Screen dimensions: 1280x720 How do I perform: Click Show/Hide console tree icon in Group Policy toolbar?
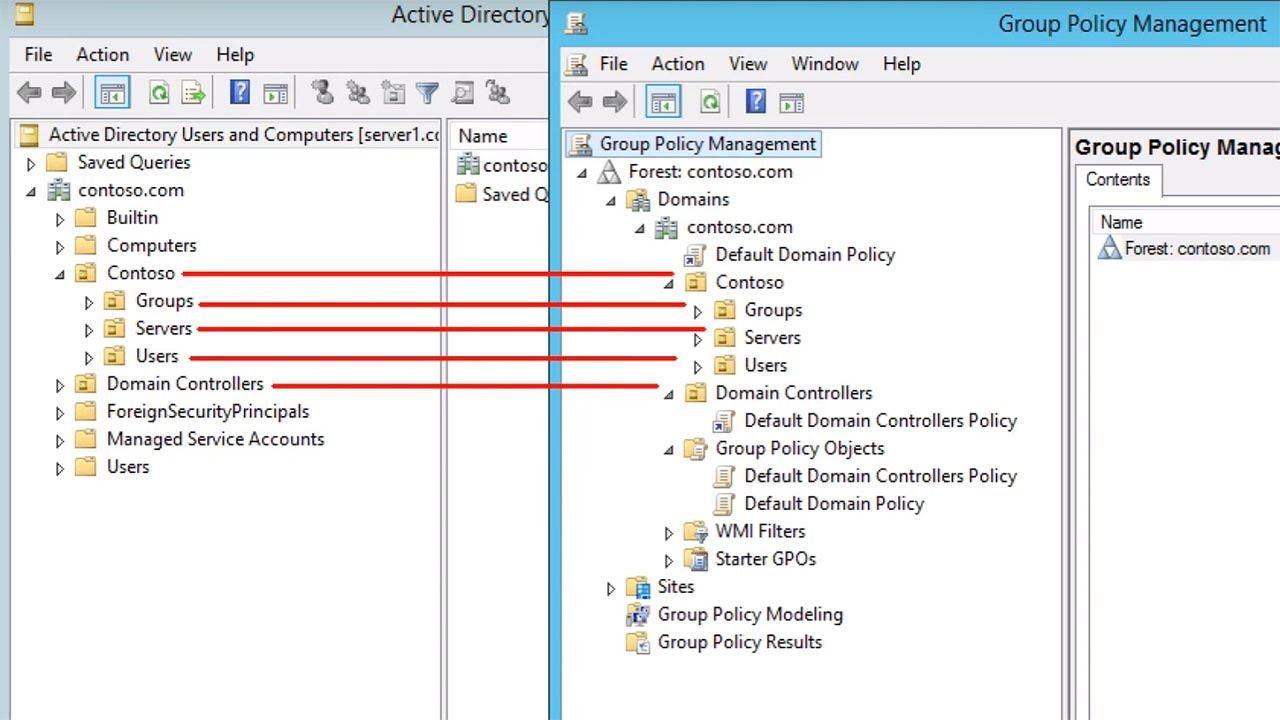tap(663, 102)
